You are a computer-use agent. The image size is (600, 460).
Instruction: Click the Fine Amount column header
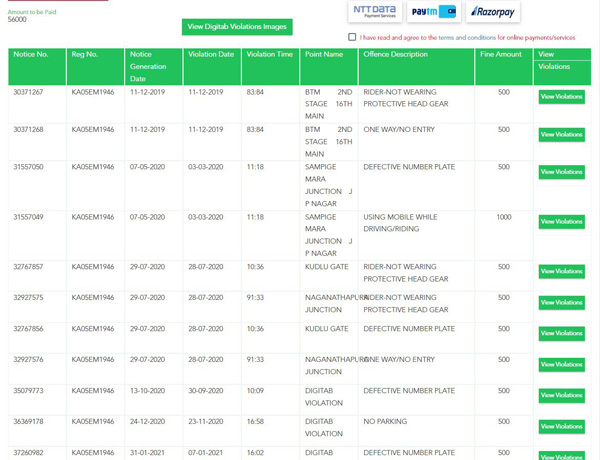click(500, 54)
